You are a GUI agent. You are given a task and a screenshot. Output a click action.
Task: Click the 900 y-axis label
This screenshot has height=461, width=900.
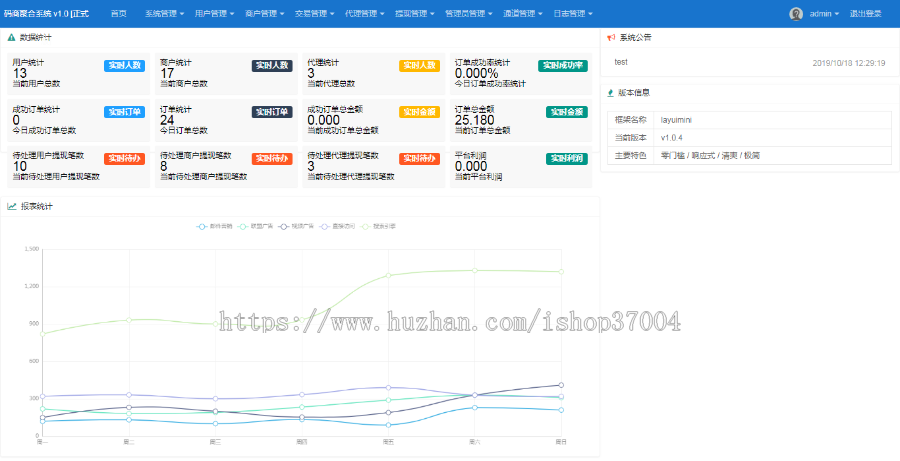click(x=34, y=324)
